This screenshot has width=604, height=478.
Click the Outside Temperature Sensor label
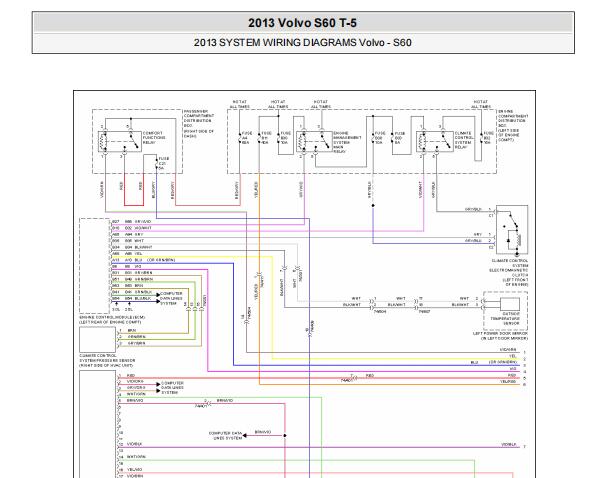pyautogui.click(x=505, y=319)
